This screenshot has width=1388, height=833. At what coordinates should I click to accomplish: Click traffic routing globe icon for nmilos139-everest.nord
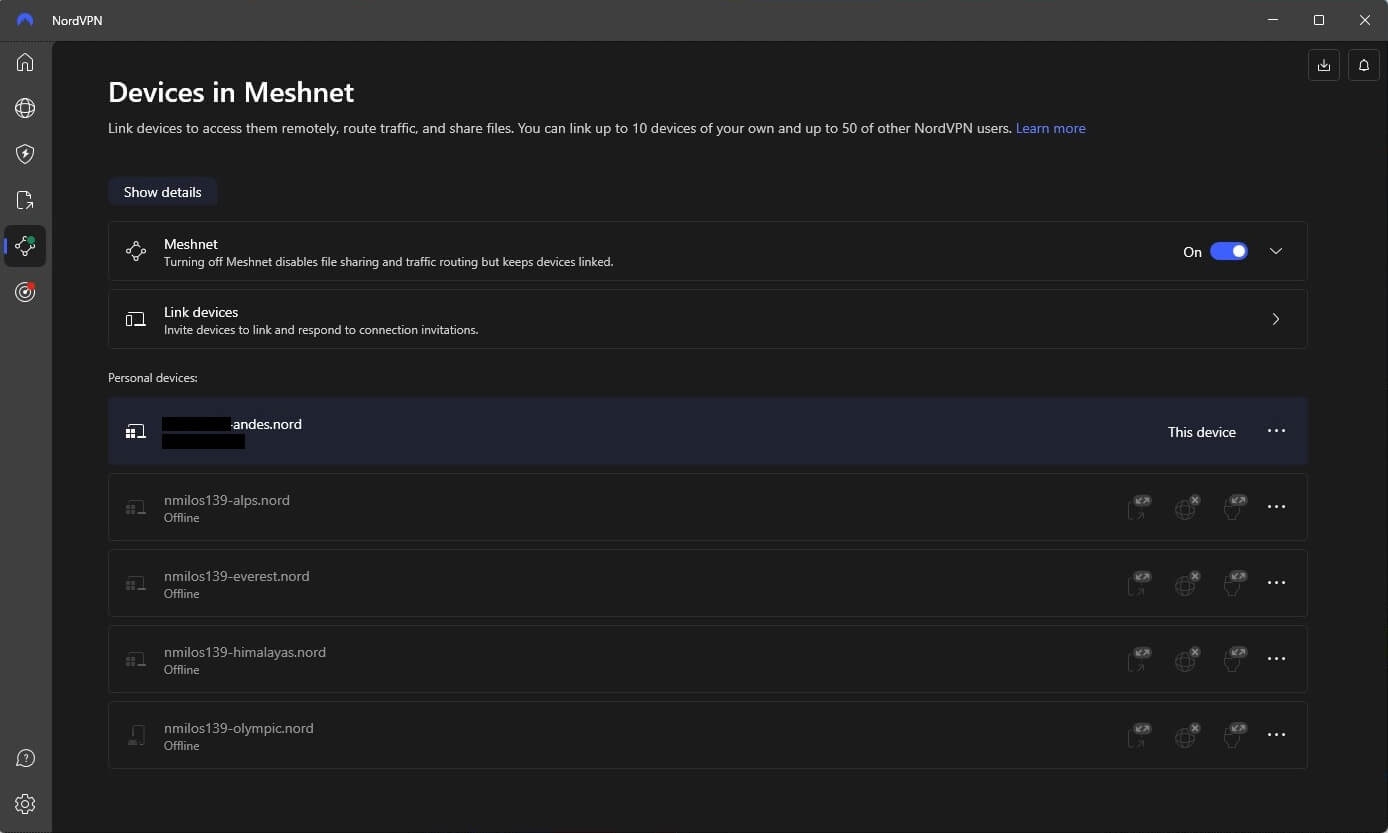tap(1187, 583)
